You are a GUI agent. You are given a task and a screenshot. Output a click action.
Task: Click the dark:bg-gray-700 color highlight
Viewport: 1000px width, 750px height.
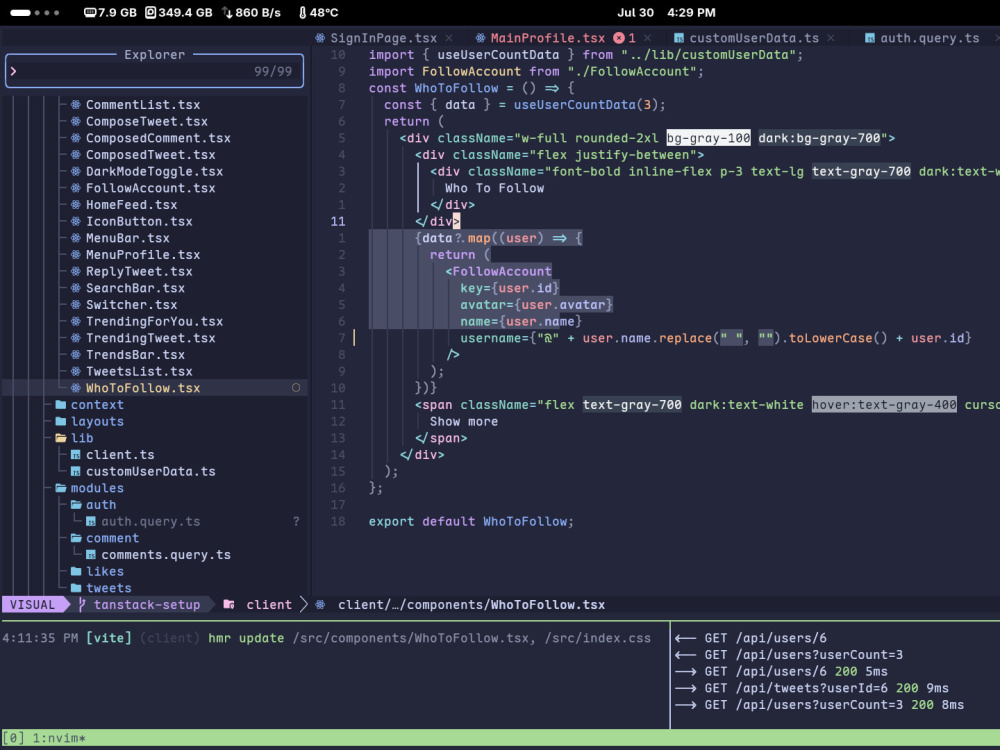pos(819,138)
